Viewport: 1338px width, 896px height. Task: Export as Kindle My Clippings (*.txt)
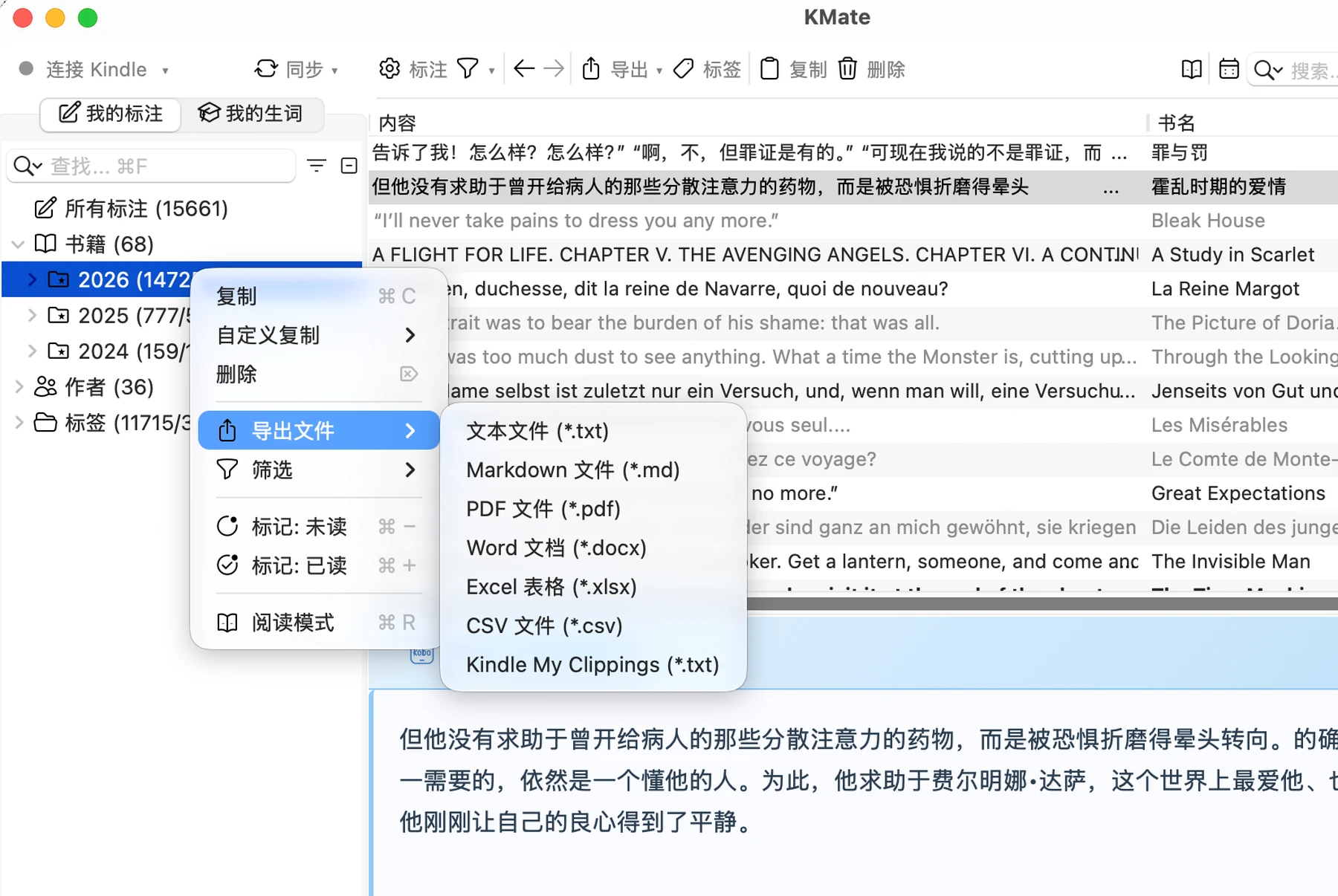(x=593, y=665)
